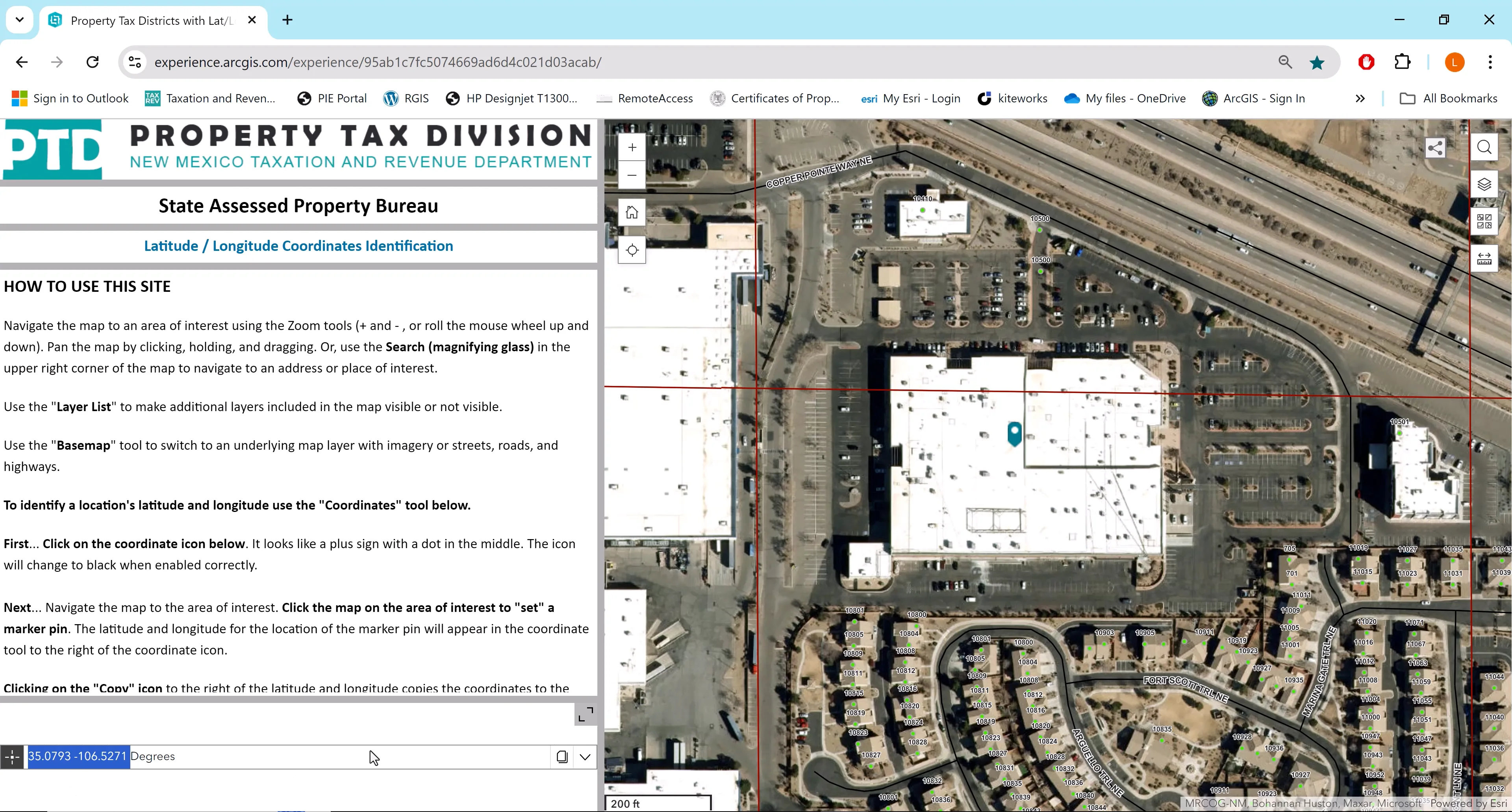
Task: Toggle the find-my-location crosshair widget
Action: pyautogui.click(x=632, y=250)
